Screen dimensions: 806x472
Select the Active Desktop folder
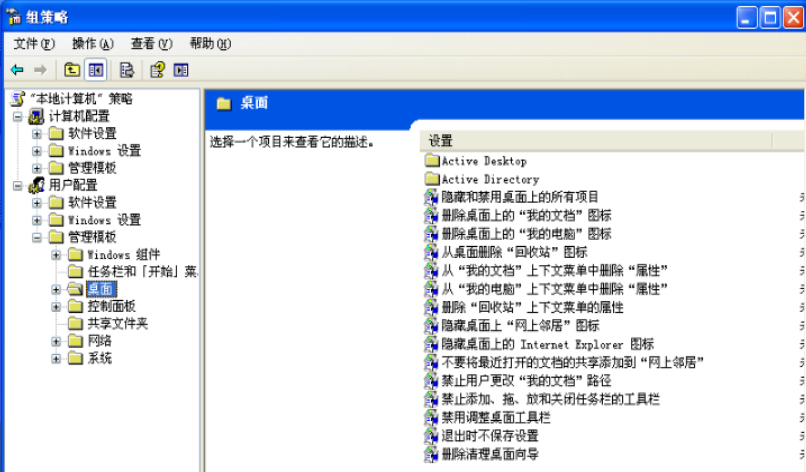click(x=483, y=161)
